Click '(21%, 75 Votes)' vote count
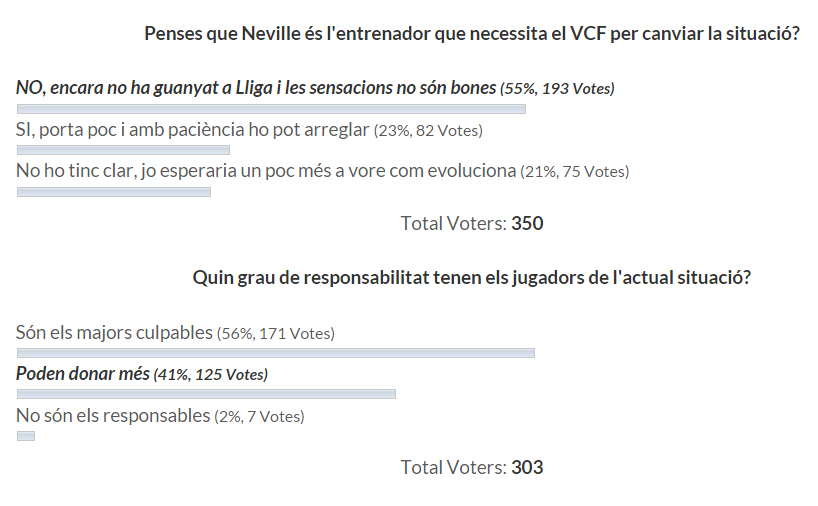 (x=574, y=172)
